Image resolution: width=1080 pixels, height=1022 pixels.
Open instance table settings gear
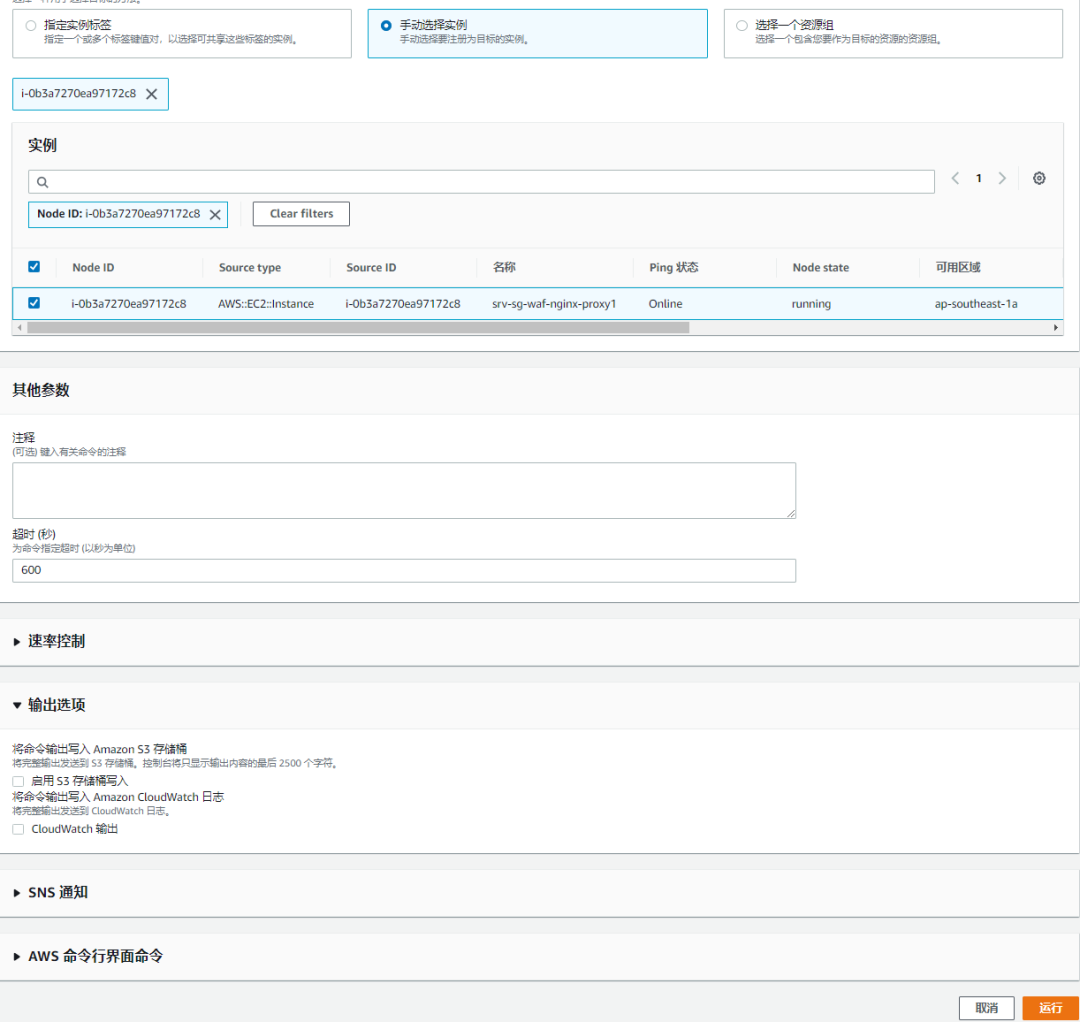(x=1039, y=179)
